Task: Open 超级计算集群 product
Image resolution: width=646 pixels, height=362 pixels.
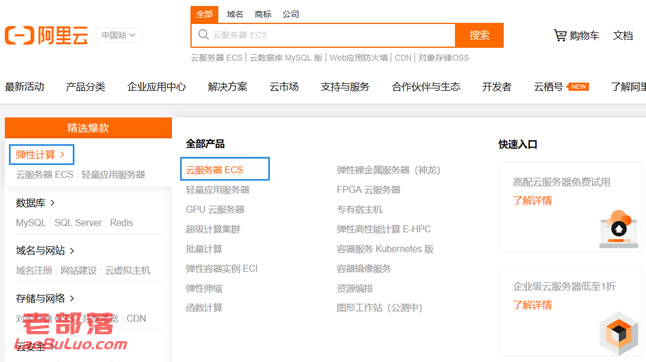Action: coord(213,229)
